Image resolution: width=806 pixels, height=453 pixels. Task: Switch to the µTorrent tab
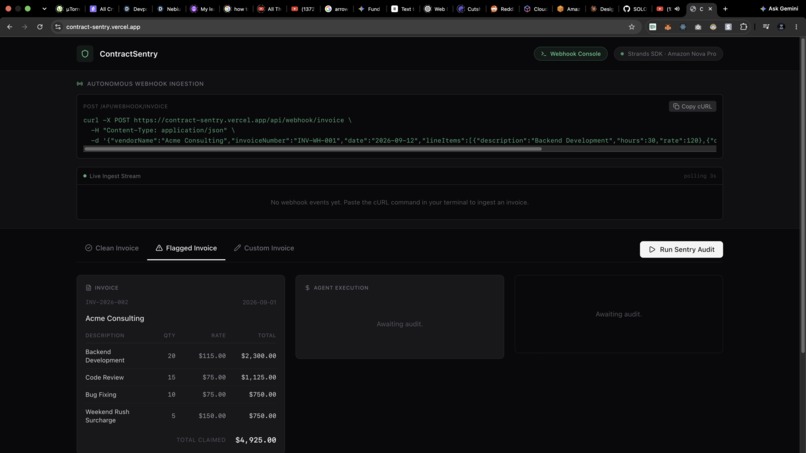67,9
